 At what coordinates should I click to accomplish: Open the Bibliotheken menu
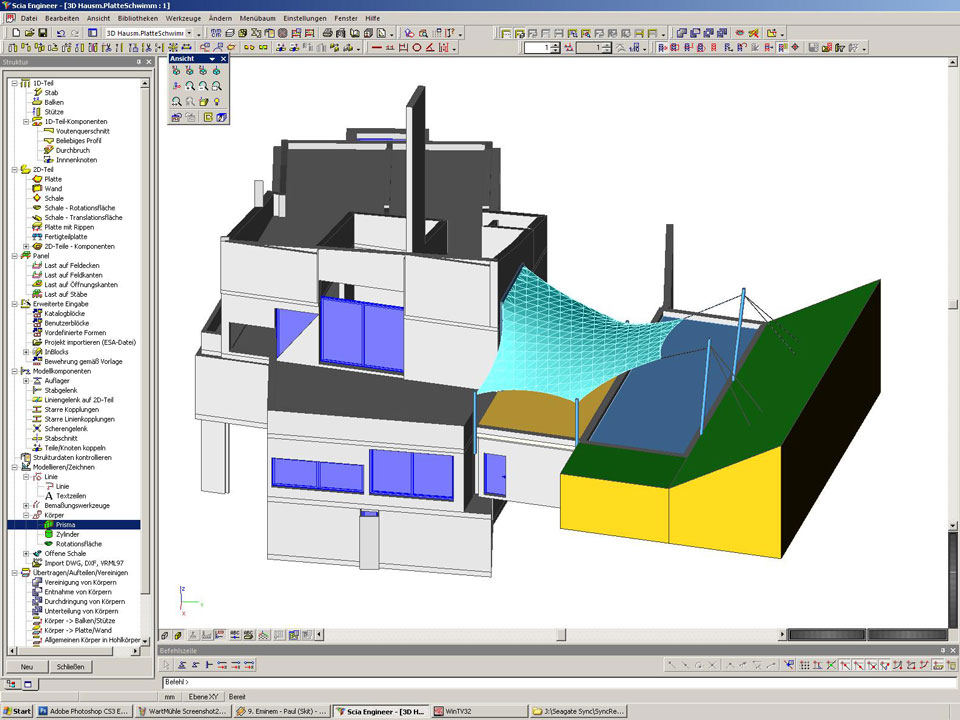(x=136, y=18)
